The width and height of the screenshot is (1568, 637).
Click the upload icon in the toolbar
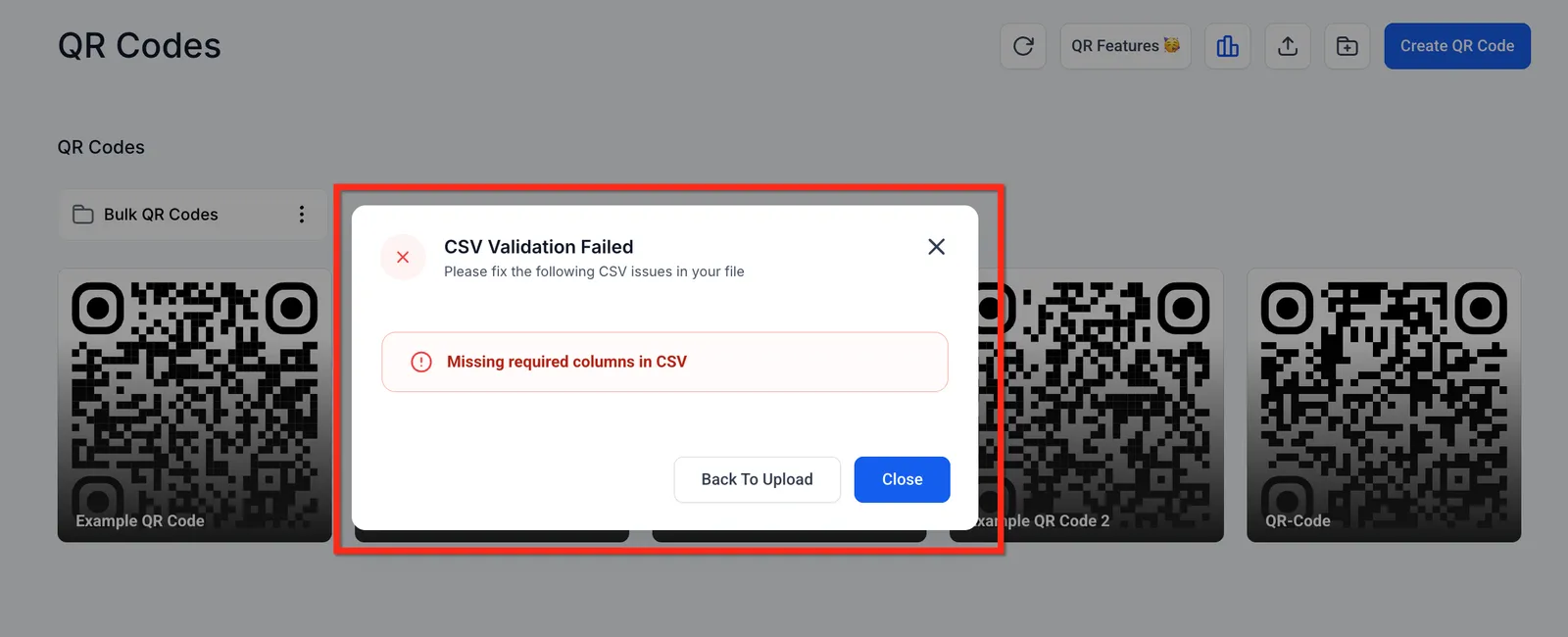coord(1288,46)
